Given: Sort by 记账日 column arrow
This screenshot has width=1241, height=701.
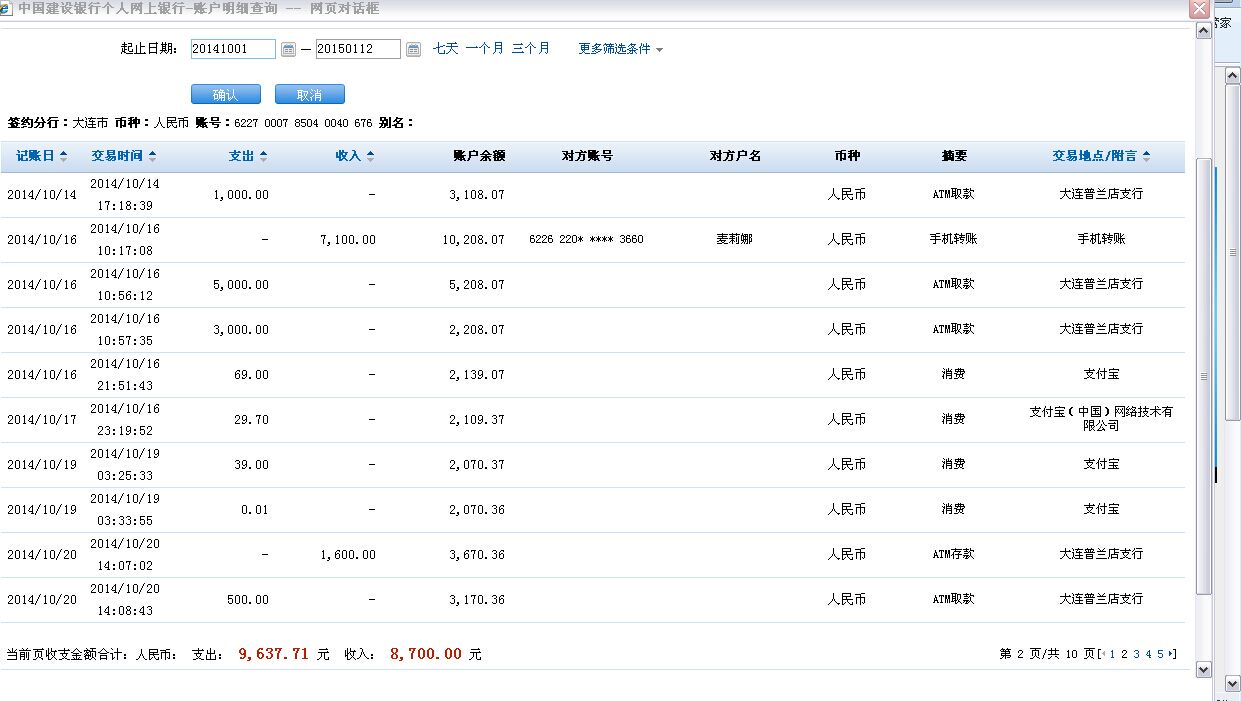Looking at the screenshot, I should click(64, 156).
